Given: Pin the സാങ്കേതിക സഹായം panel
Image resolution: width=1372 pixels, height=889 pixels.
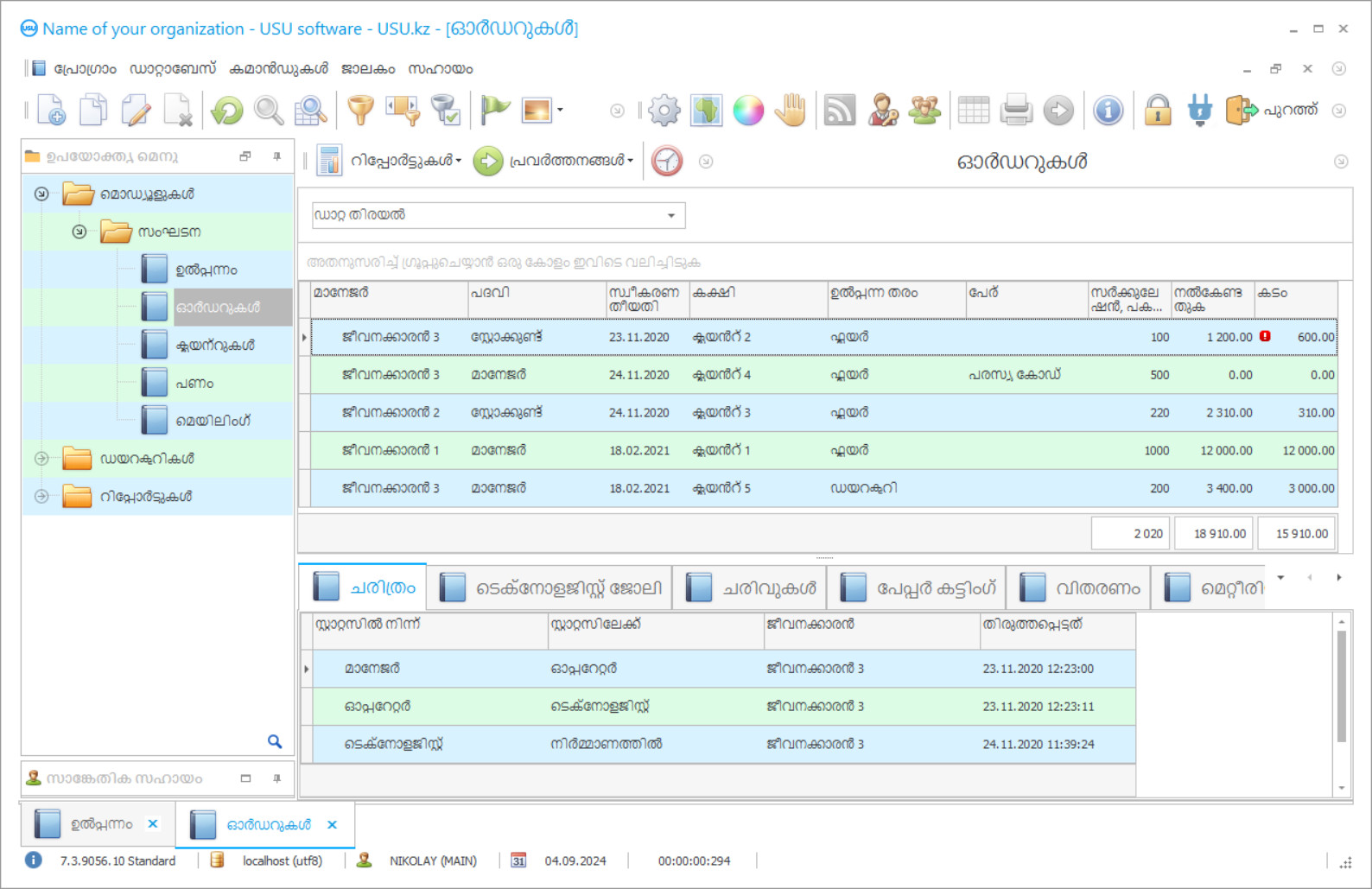Looking at the screenshot, I should pos(276,778).
